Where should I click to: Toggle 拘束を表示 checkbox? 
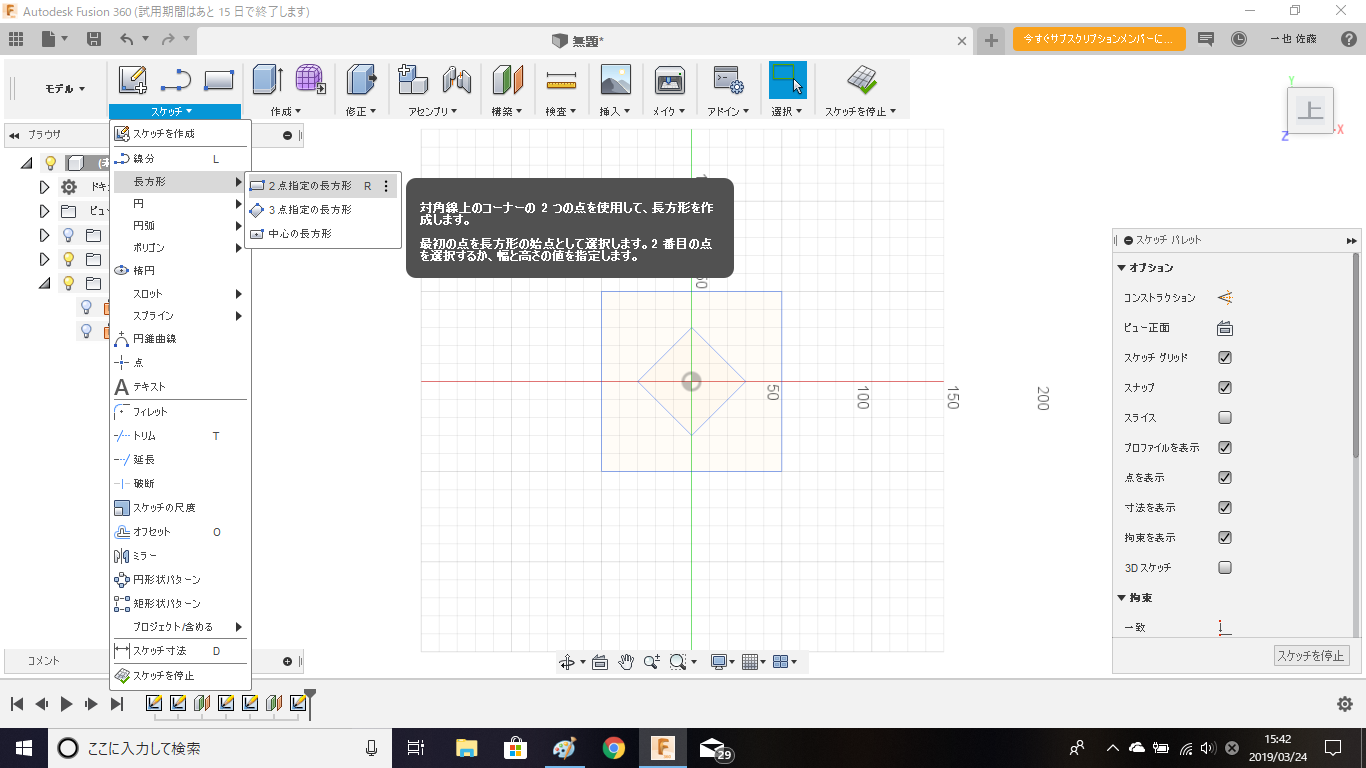[1225, 538]
